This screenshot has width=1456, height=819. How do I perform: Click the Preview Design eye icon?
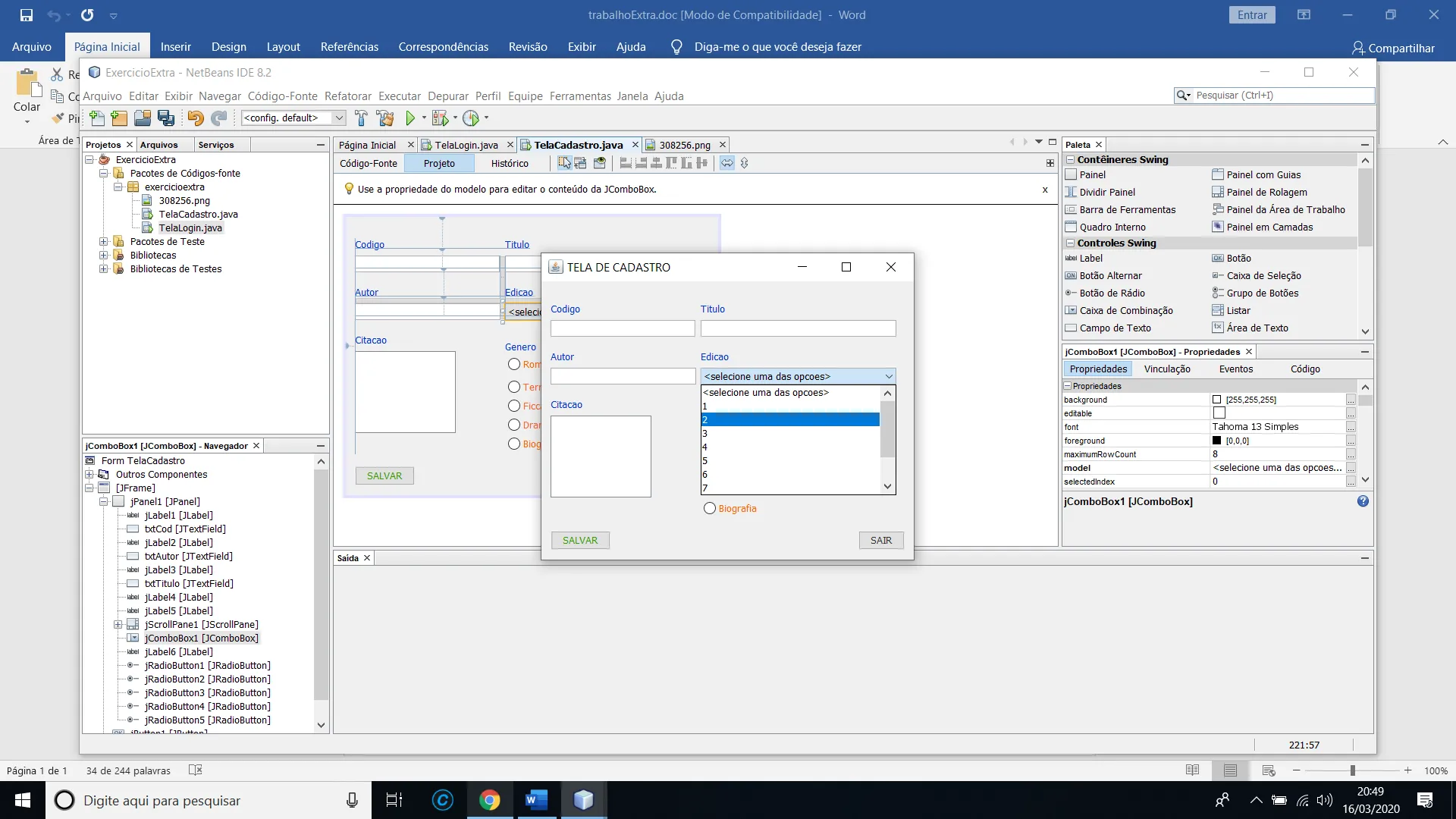tap(599, 163)
